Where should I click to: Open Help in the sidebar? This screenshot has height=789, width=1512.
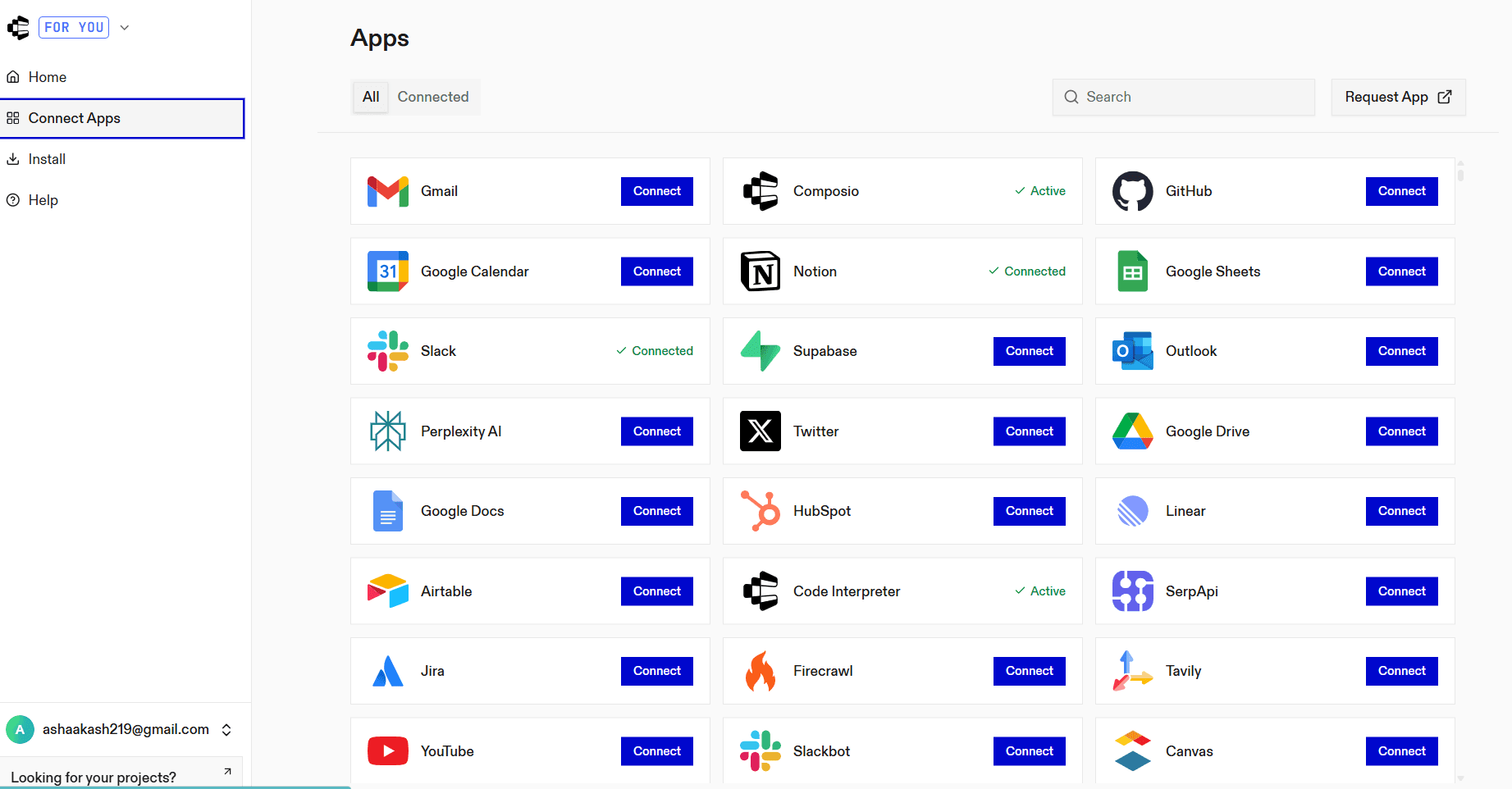point(123,200)
